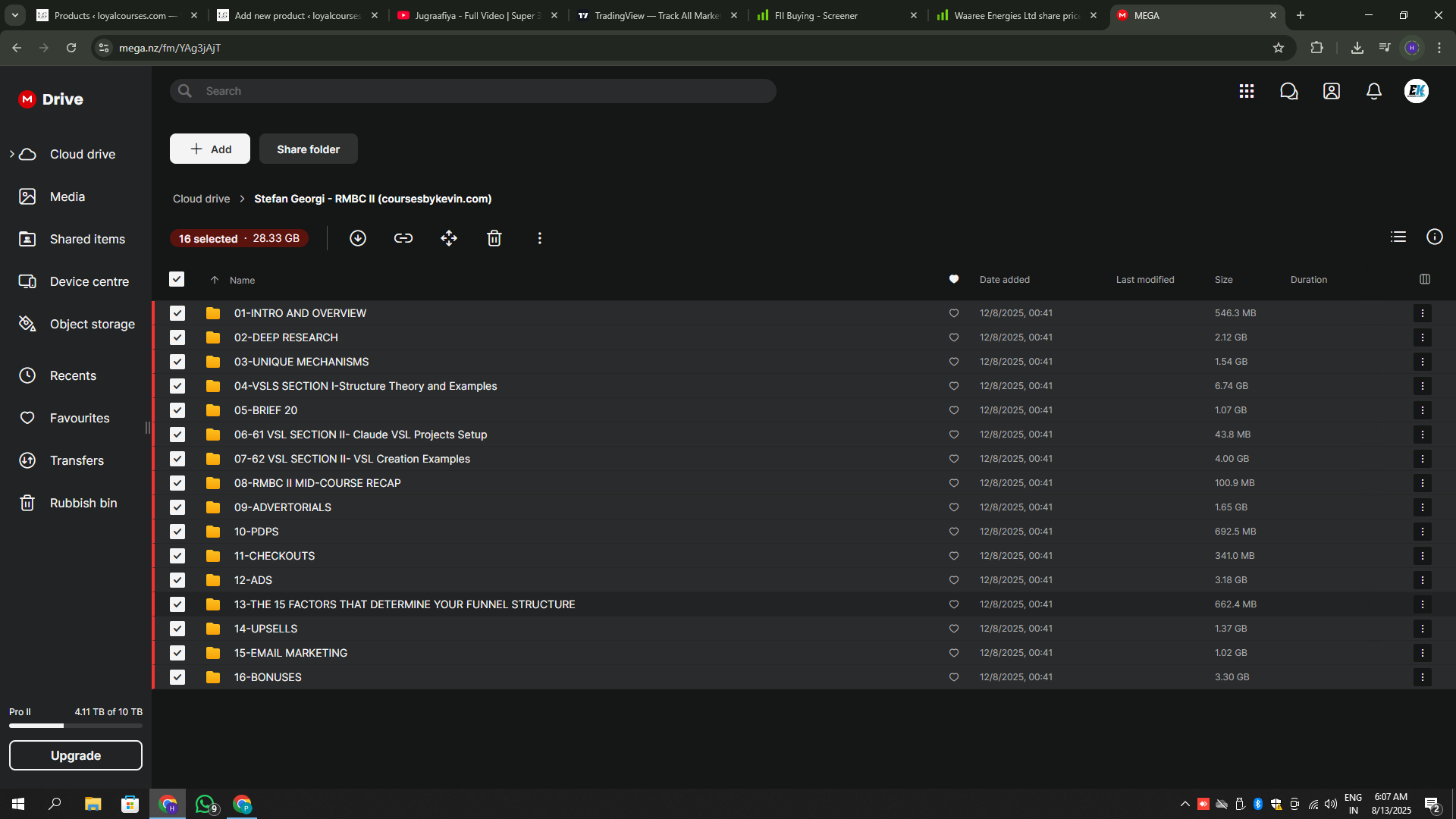Download the selected items
Screen dimensions: 1456x819
coord(358,238)
